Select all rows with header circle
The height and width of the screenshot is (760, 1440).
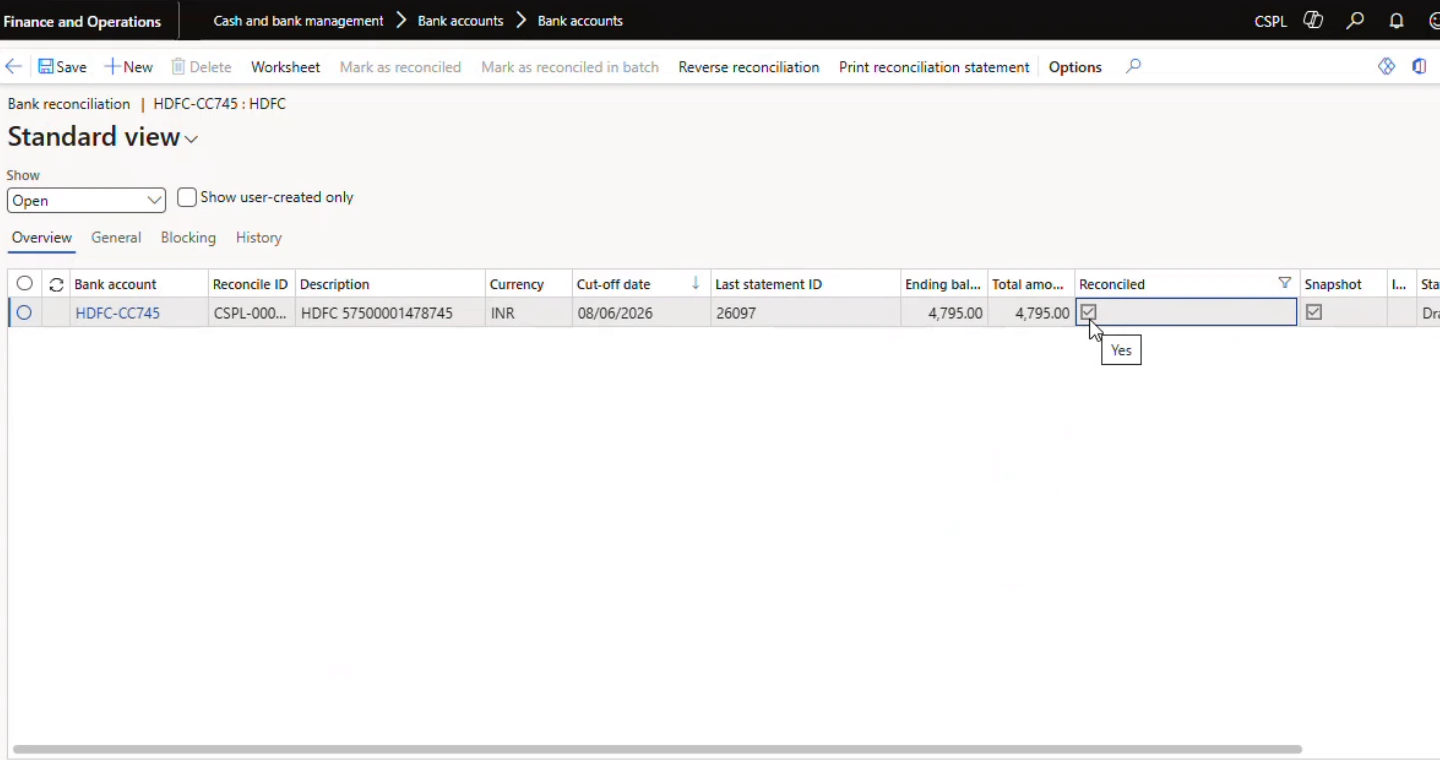click(x=24, y=284)
